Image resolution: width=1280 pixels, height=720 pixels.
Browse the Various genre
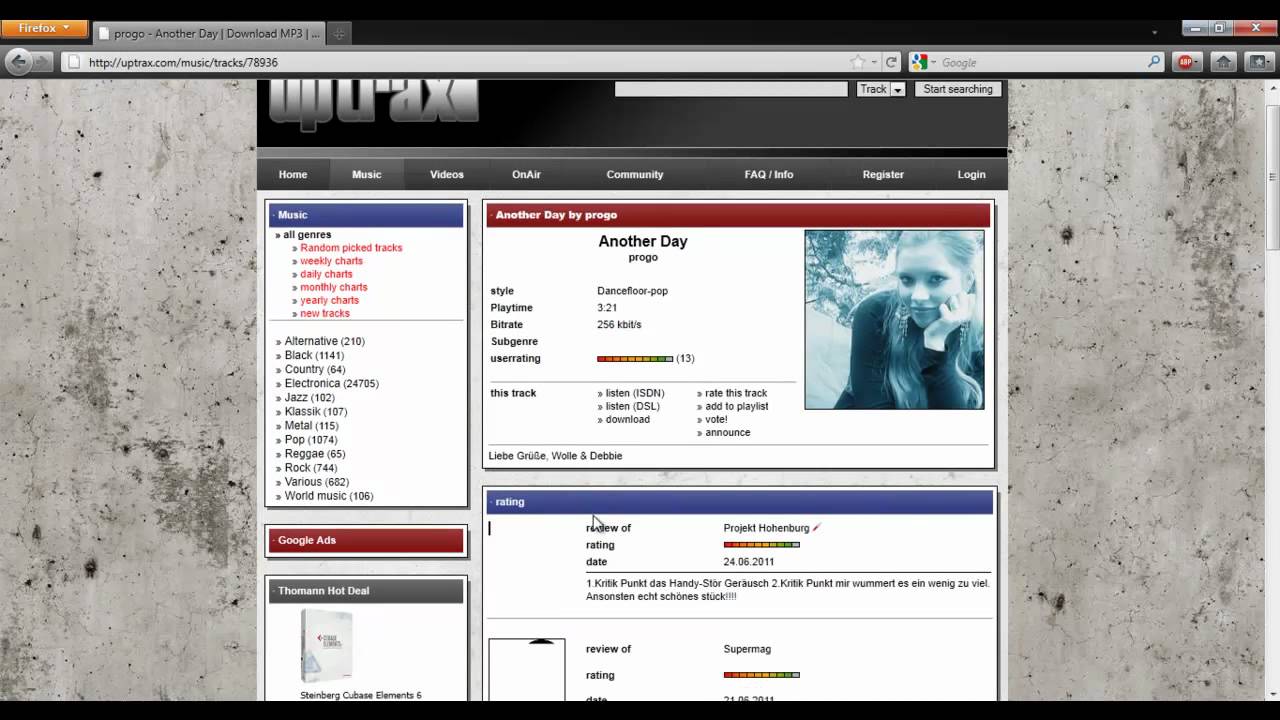pyautogui.click(x=303, y=481)
